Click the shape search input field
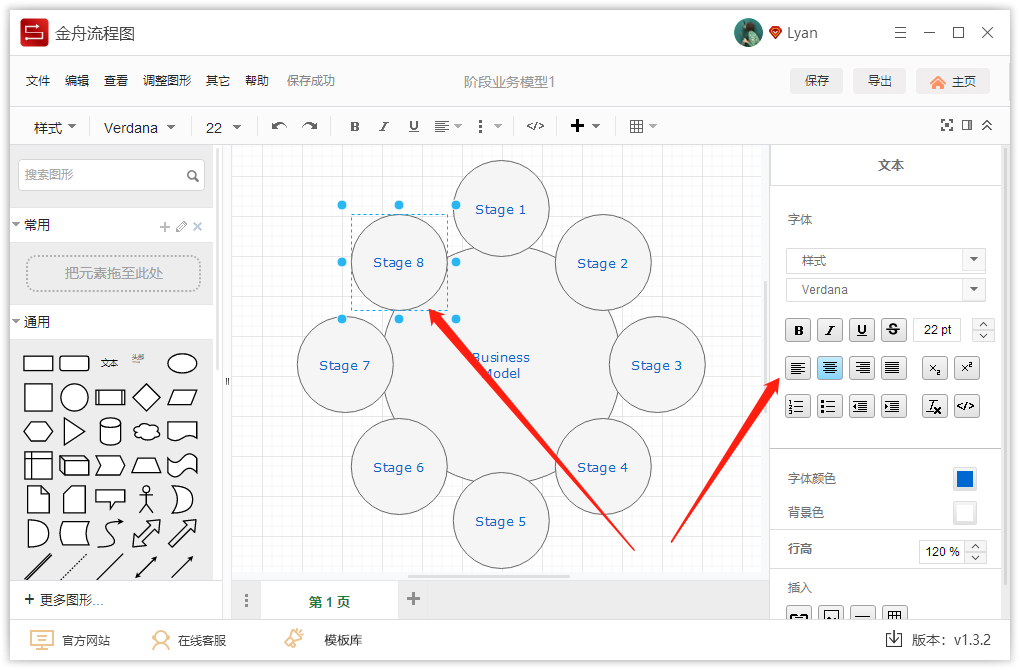Screen dimensions: 1020x670 click(x=105, y=174)
